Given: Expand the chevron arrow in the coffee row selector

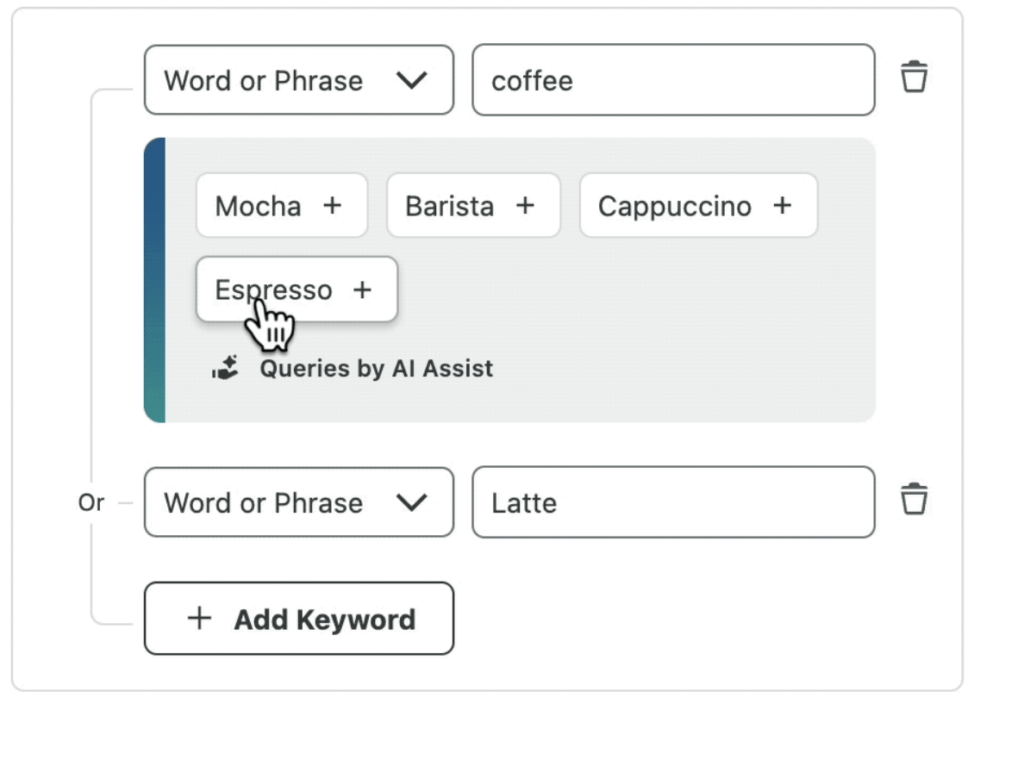Looking at the screenshot, I should click(411, 80).
